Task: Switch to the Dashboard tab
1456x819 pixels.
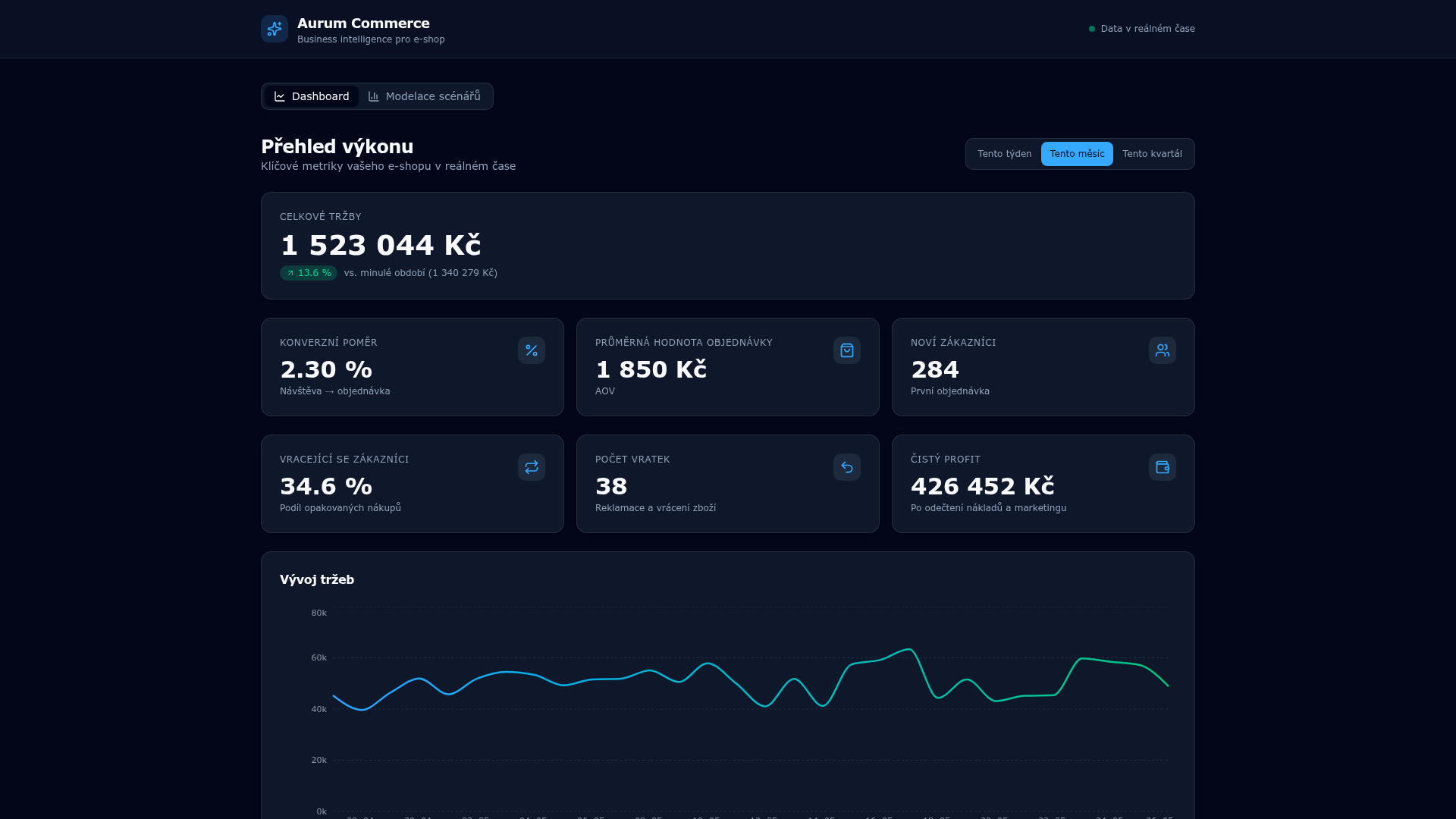Action: point(312,96)
